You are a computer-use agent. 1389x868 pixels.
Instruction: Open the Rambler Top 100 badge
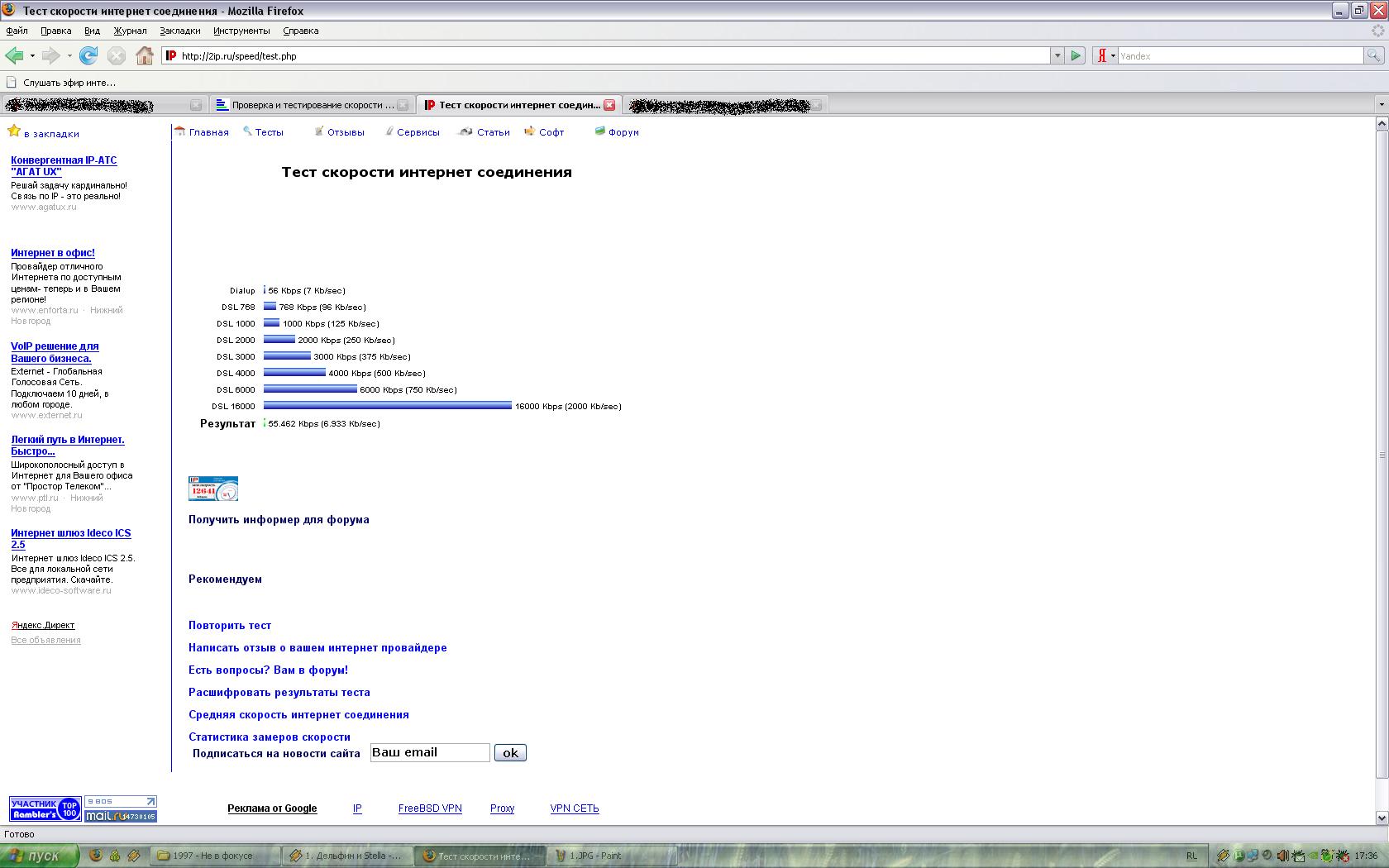pyautogui.click(x=45, y=808)
